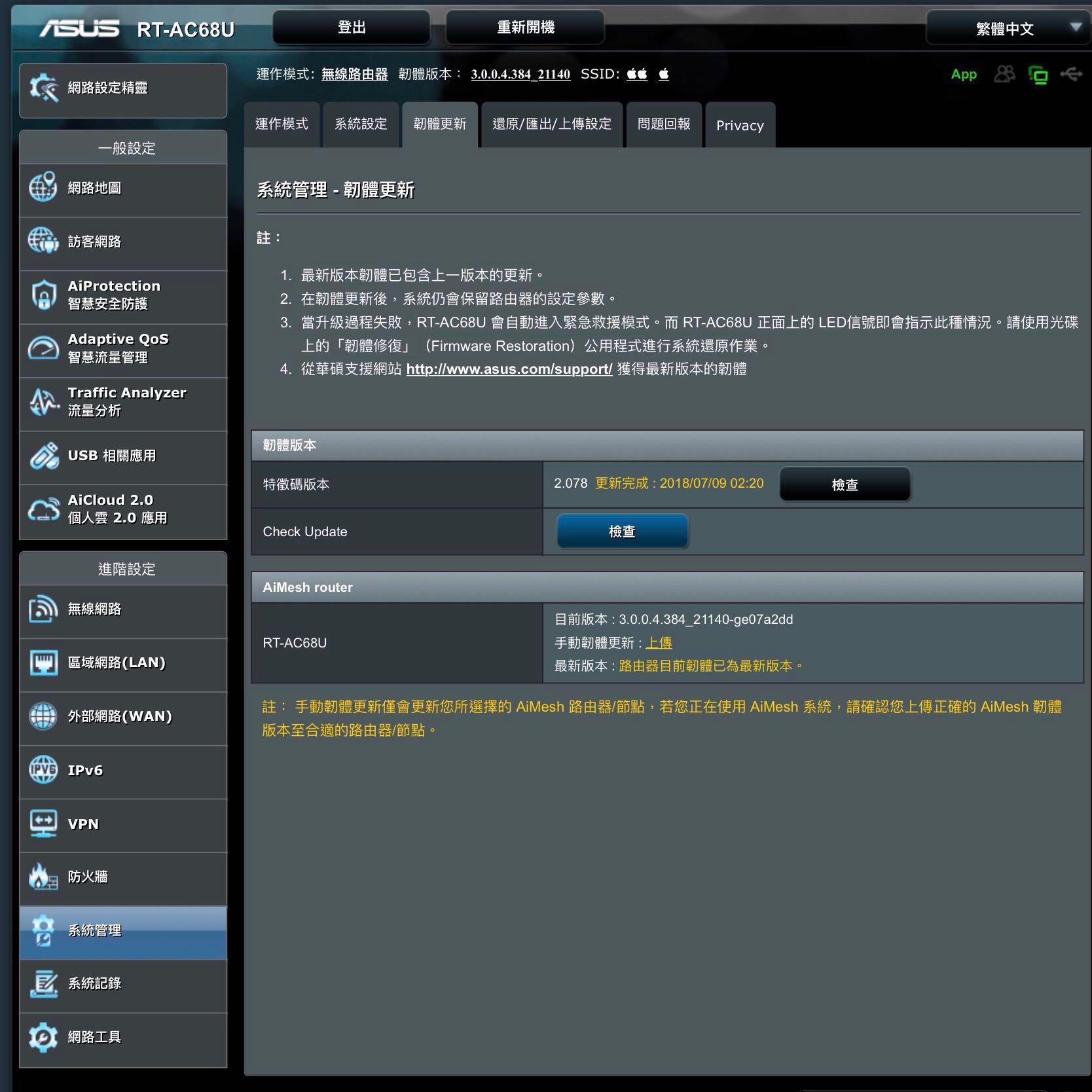Open the asus.com/support link
Screen dimensions: 1092x1092
point(509,369)
